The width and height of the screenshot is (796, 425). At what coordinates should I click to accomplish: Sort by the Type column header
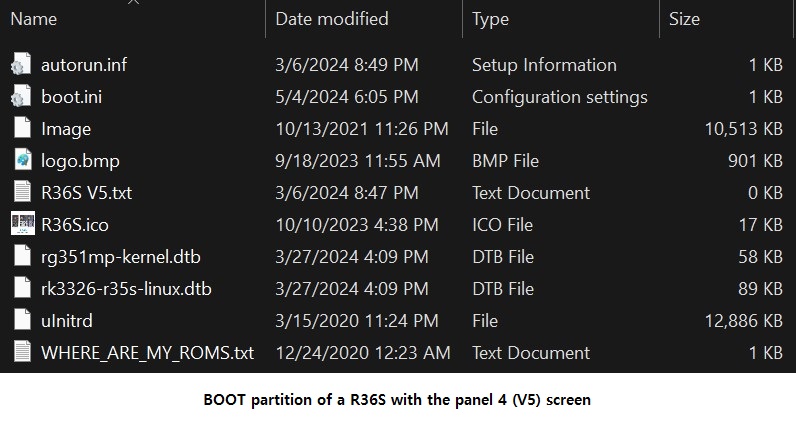click(x=490, y=19)
